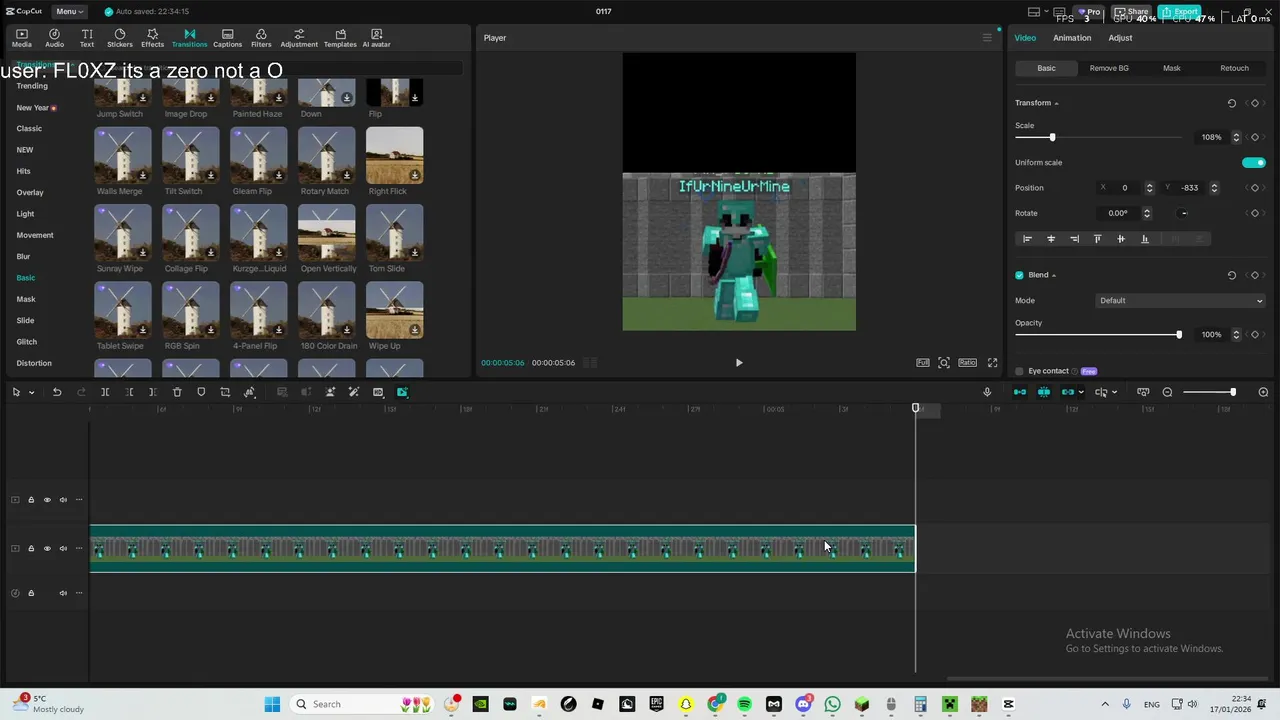This screenshot has height=720, width=1280.
Task: Click the timeline playhead marker
Action: point(915,408)
